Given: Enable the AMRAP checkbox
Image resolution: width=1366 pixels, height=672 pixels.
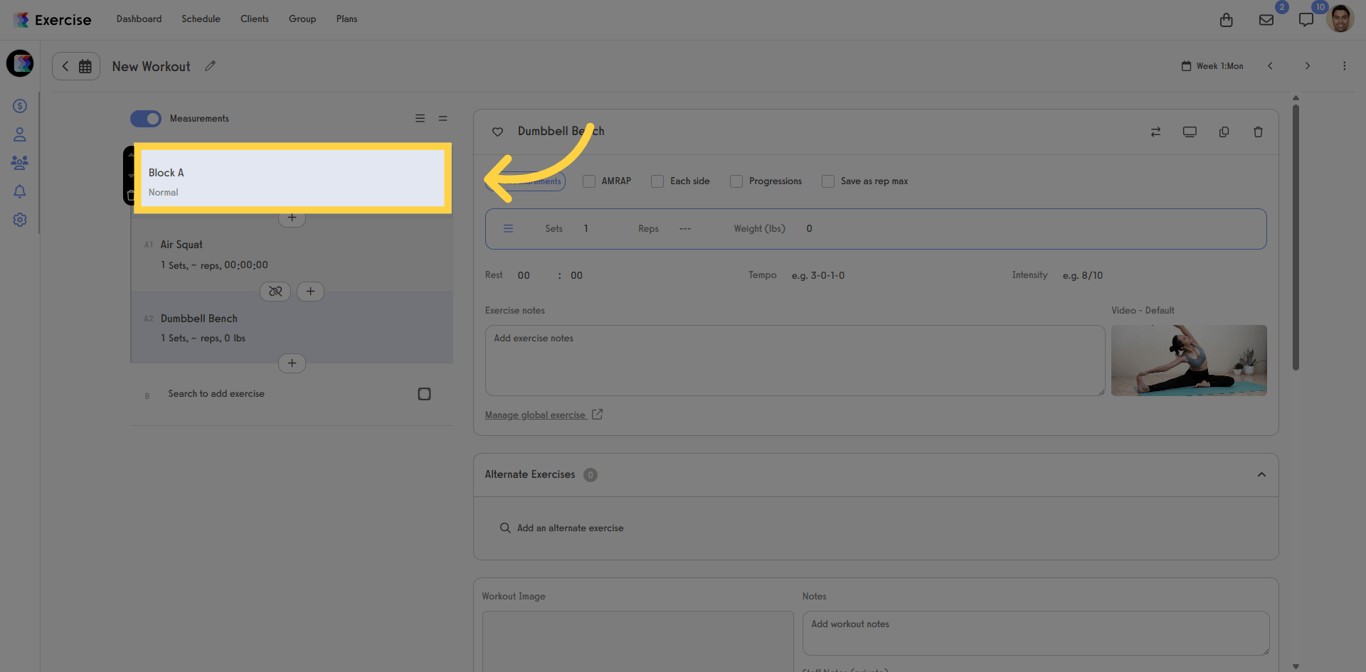Looking at the screenshot, I should tap(589, 181).
